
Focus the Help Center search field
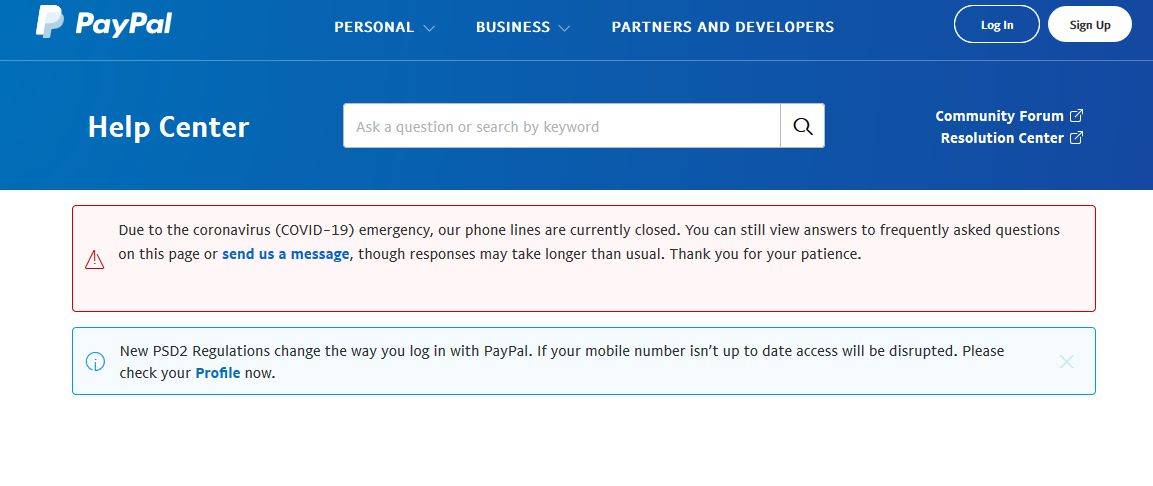point(562,126)
